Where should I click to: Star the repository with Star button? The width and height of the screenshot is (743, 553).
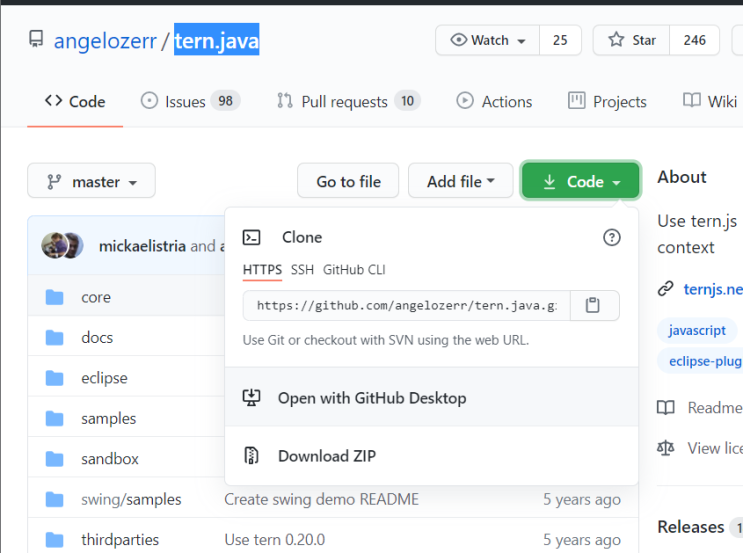pyautogui.click(x=632, y=40)
